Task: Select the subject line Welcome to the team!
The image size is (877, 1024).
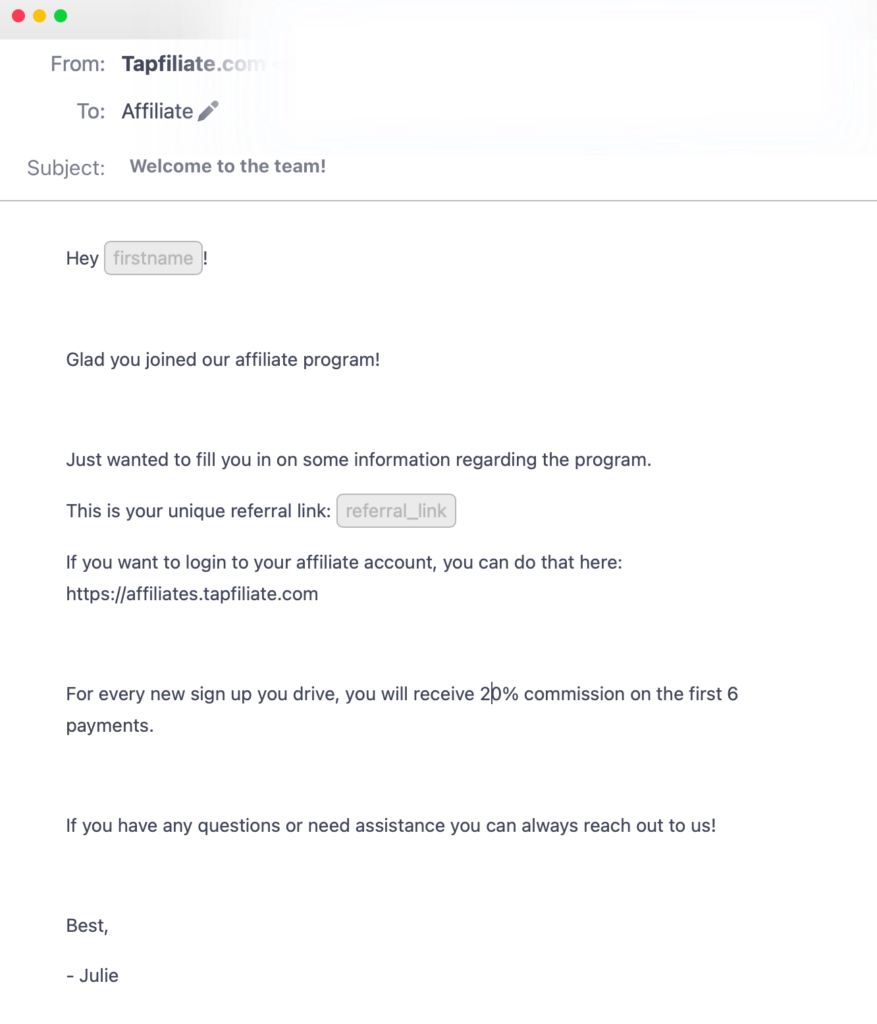Action: [x=227, y=165]
